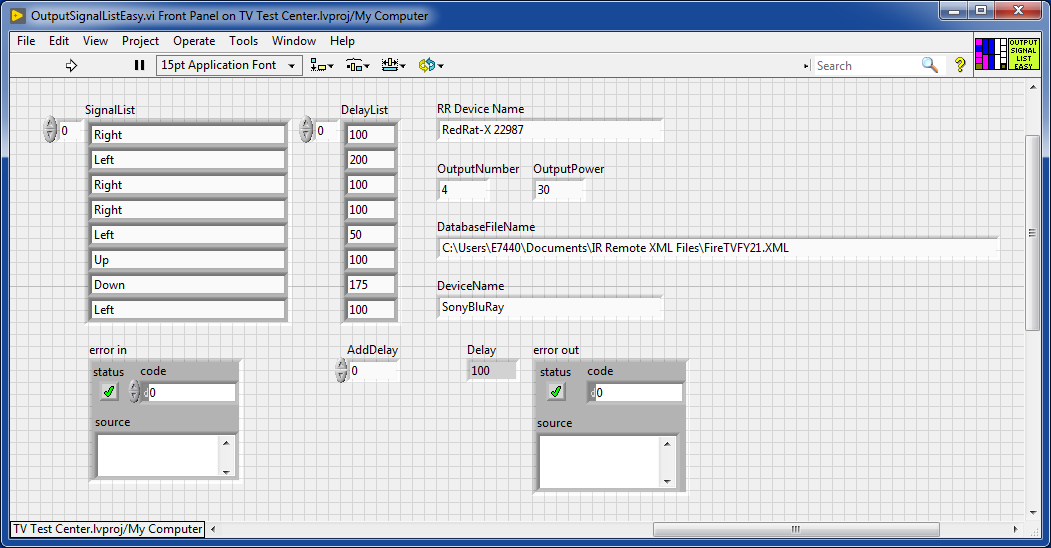Open the Project menu
The height and width of the screenshot is (548, 1051).
tap(140, 41)
